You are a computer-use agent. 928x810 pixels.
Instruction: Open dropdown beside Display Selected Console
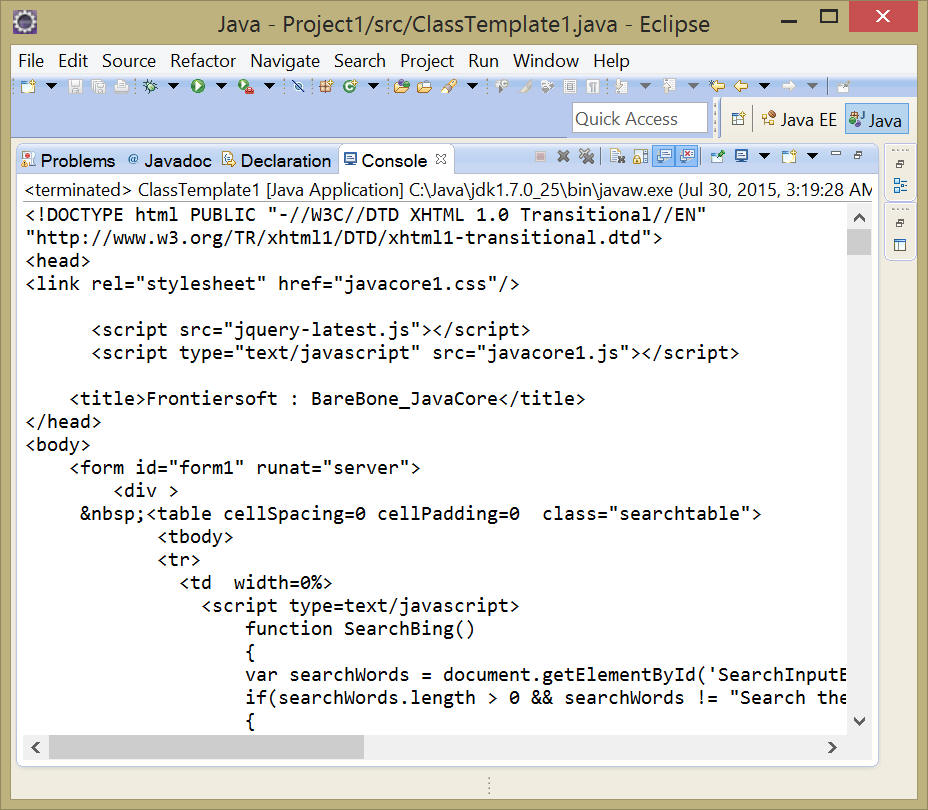[x=764, y=156]
